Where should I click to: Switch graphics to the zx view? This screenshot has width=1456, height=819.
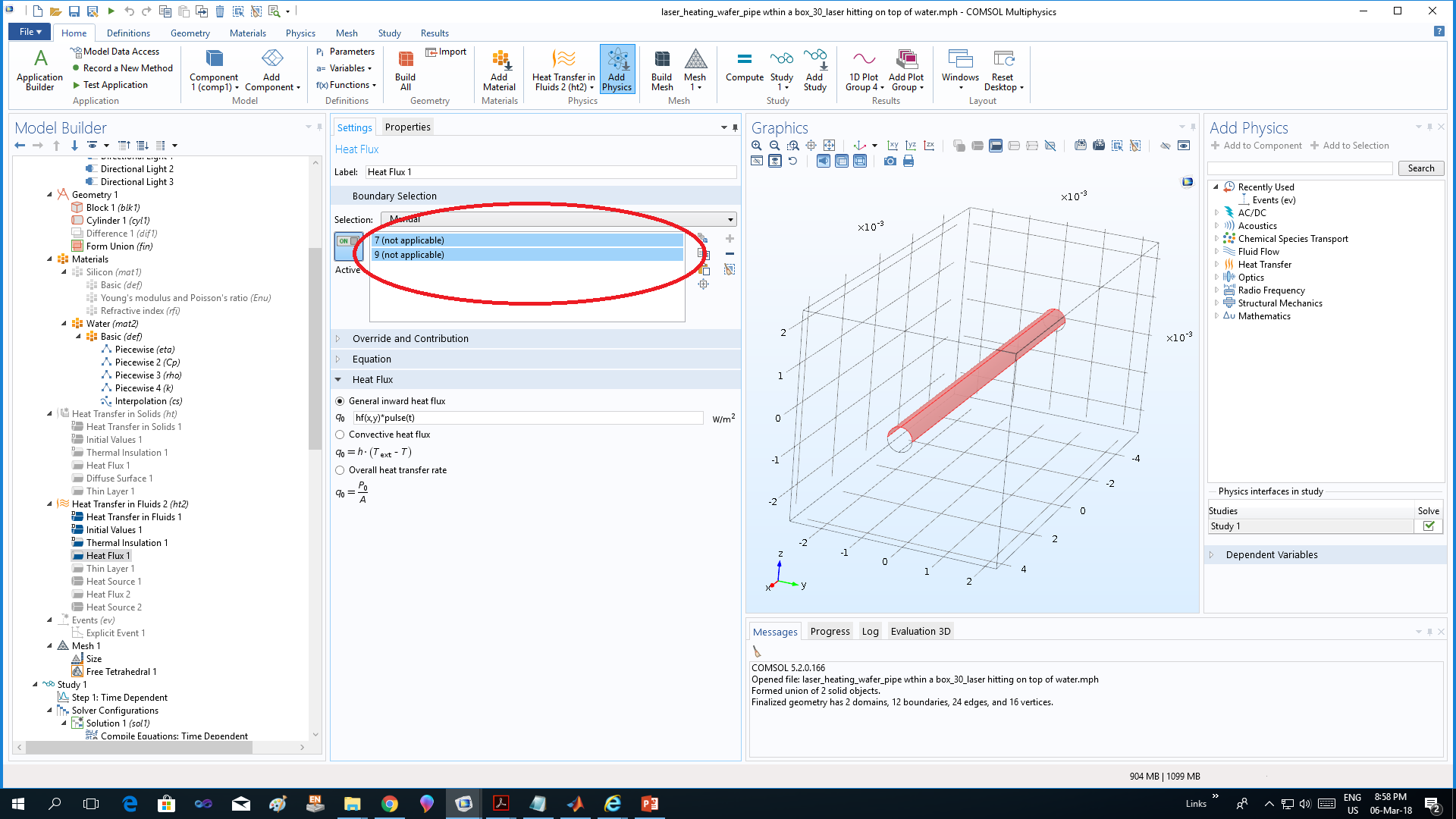tap(929, 146)
